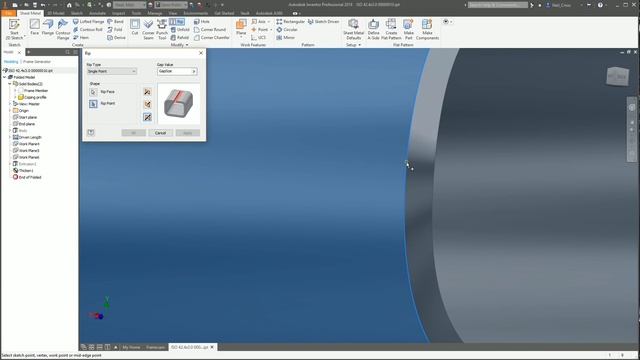Start a 2D Sketch from the ribbon
Screen dimensions: 640x360
pyautogui.click(x=14, y=29)
